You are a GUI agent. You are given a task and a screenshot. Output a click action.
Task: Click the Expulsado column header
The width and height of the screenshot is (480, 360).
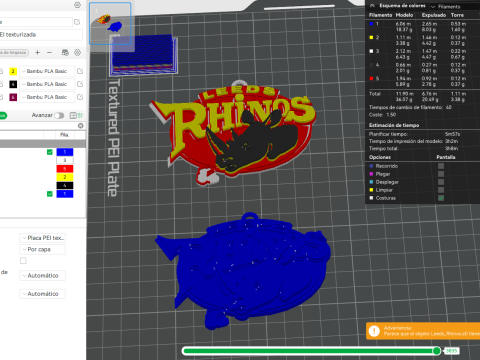pyautogui.click(x=434, y=15)
